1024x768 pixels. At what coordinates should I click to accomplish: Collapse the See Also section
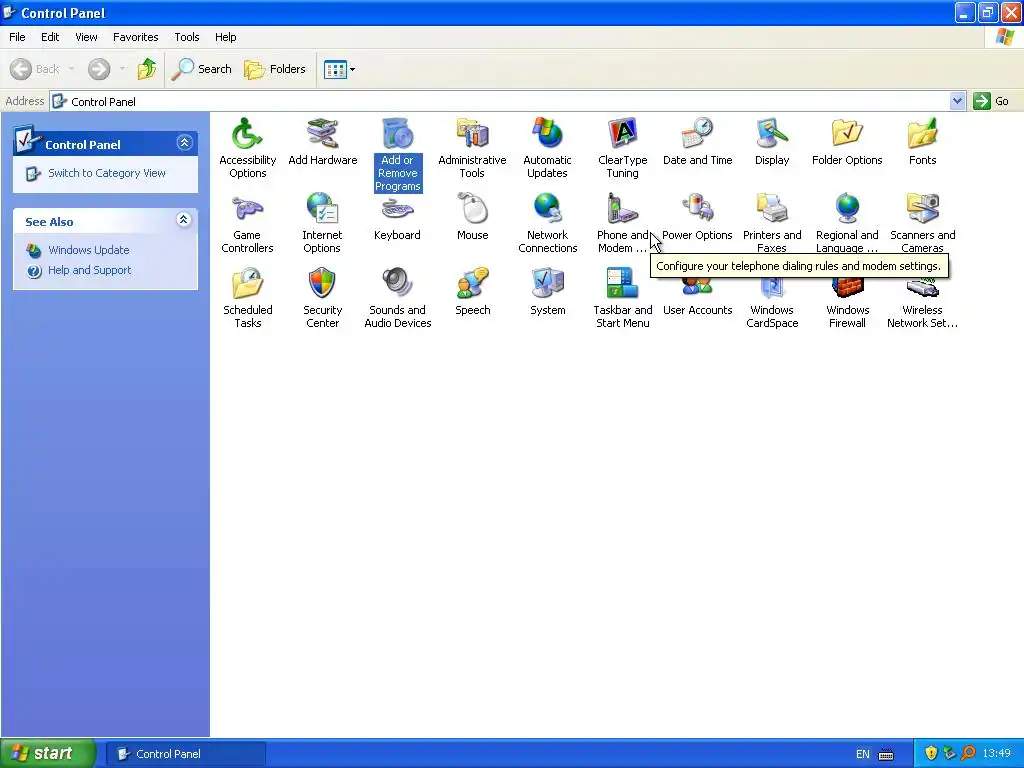tap(184, 220)
